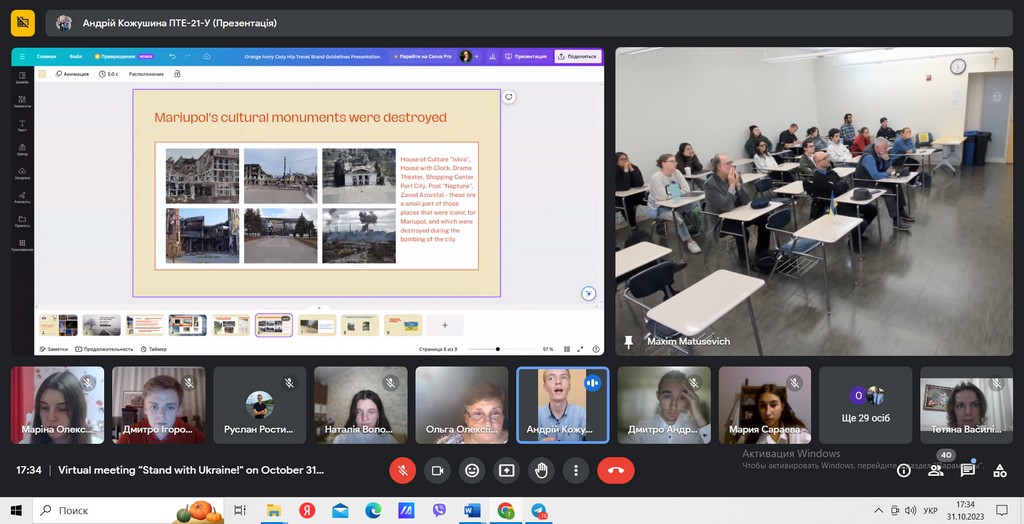Show the participants people panel
Screen dimensions: 1024x524
click(x=936, y=470)
